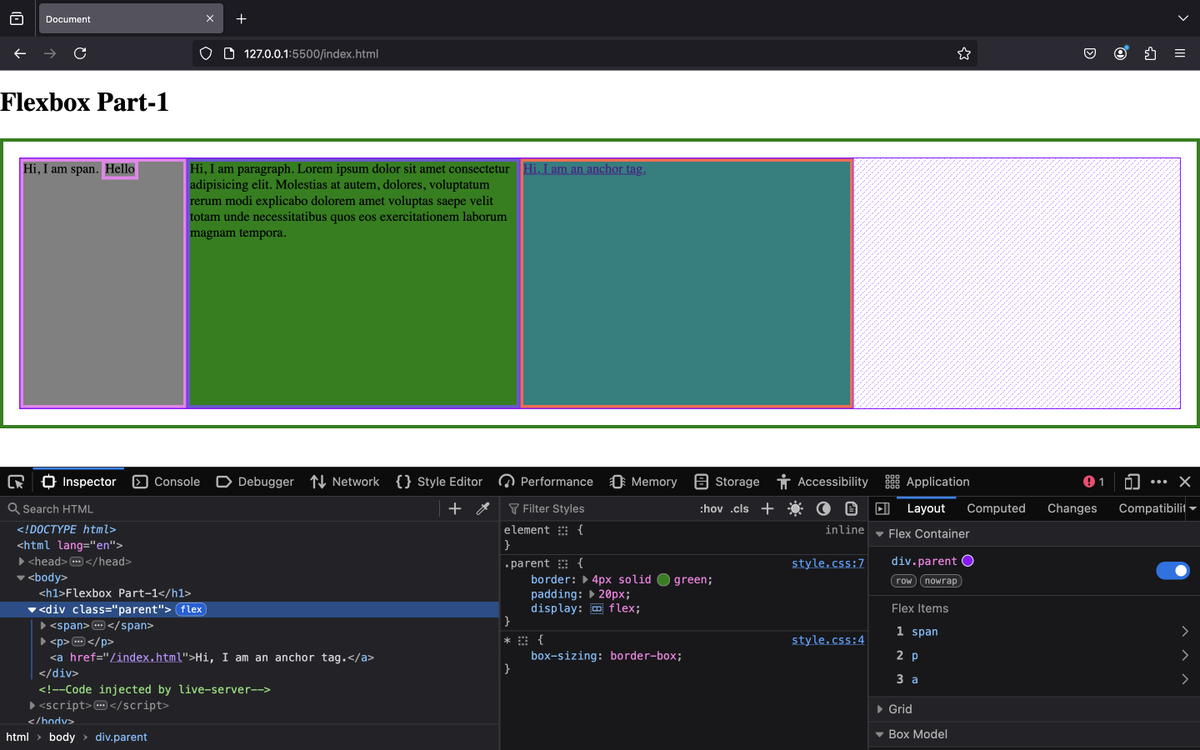Expand the p element node
1200x750 pixels.
(43, 642)
